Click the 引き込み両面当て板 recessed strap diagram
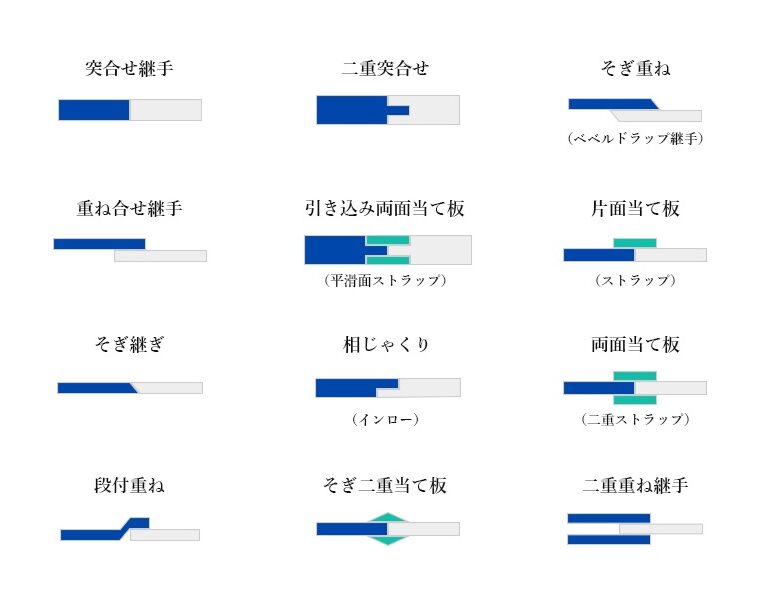Viewport: 769px width, 594px height. point(388,250)
